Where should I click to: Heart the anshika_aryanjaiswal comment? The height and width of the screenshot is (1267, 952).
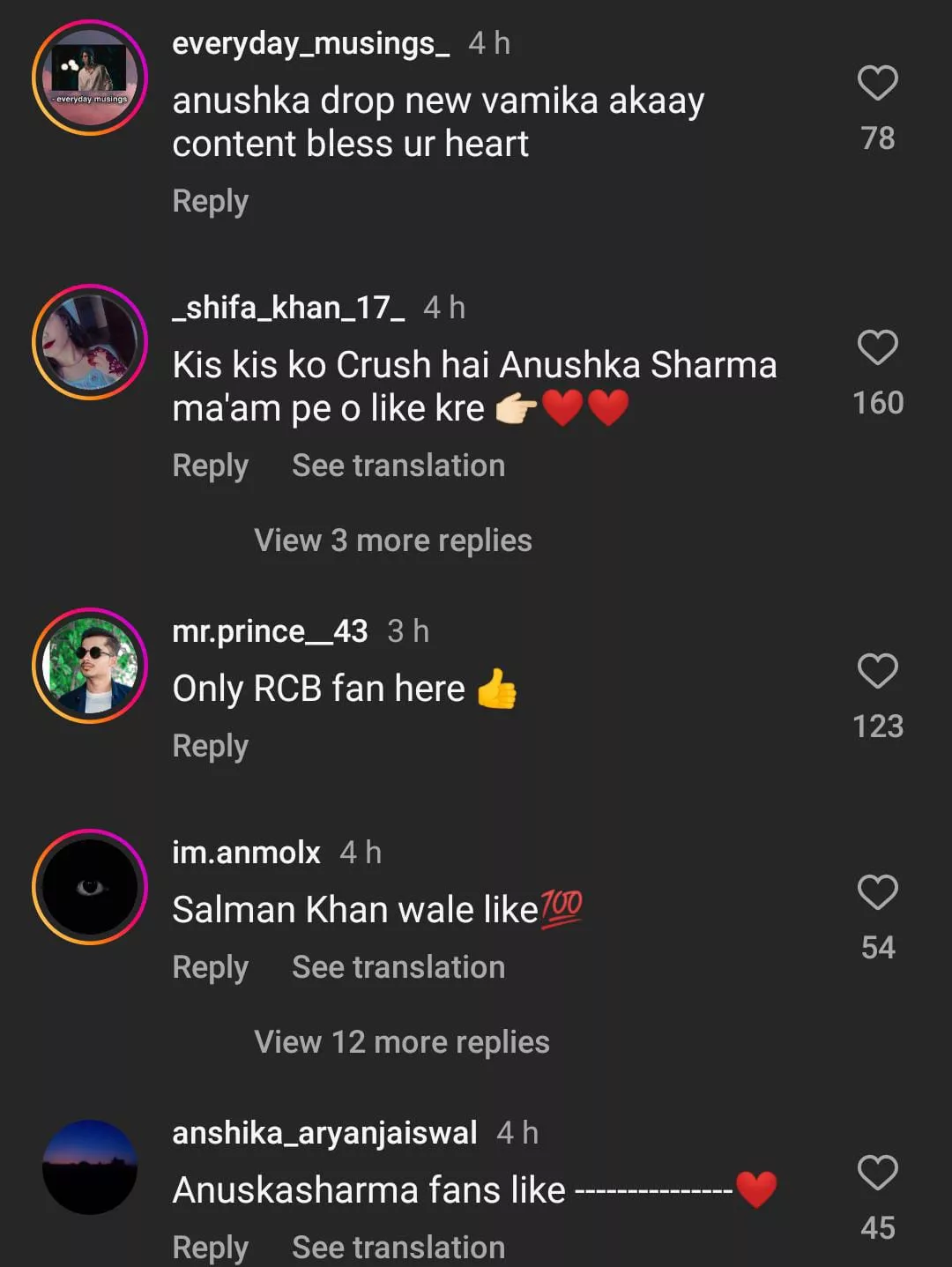tap(877, 1174)
